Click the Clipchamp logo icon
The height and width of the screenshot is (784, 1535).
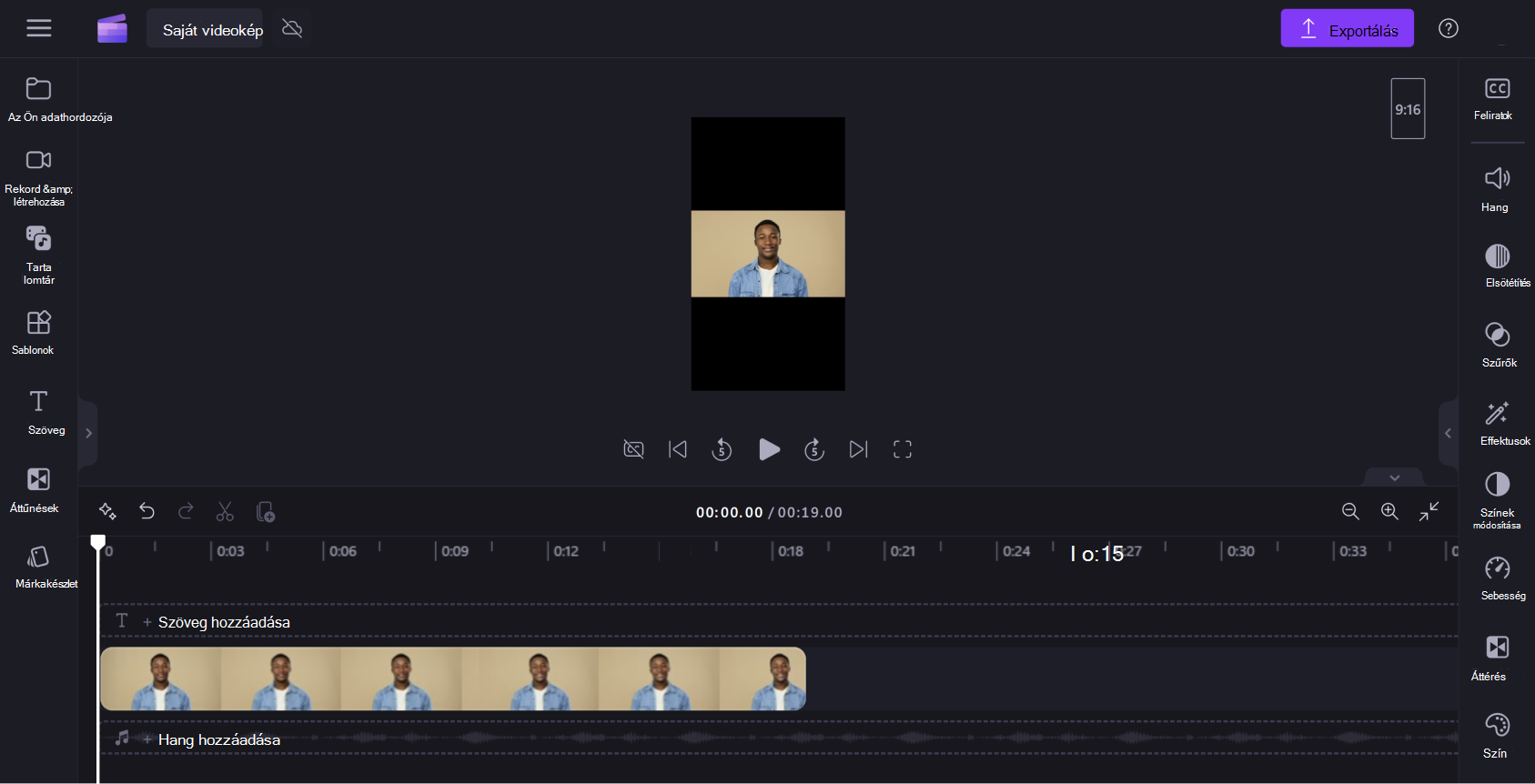click(x=112, y=29)
